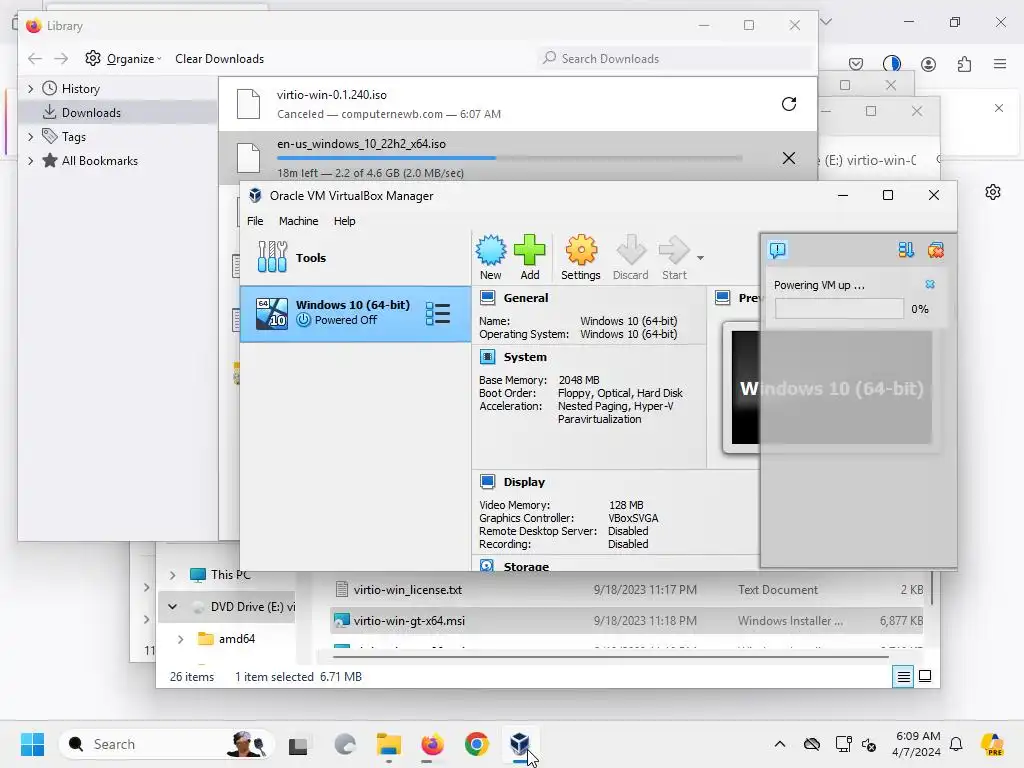Retry the virtio-win-0.1.240.iso download
The width and height of the screenshot is (1024, 768).
pyautogui.click(x=789, y=104)
